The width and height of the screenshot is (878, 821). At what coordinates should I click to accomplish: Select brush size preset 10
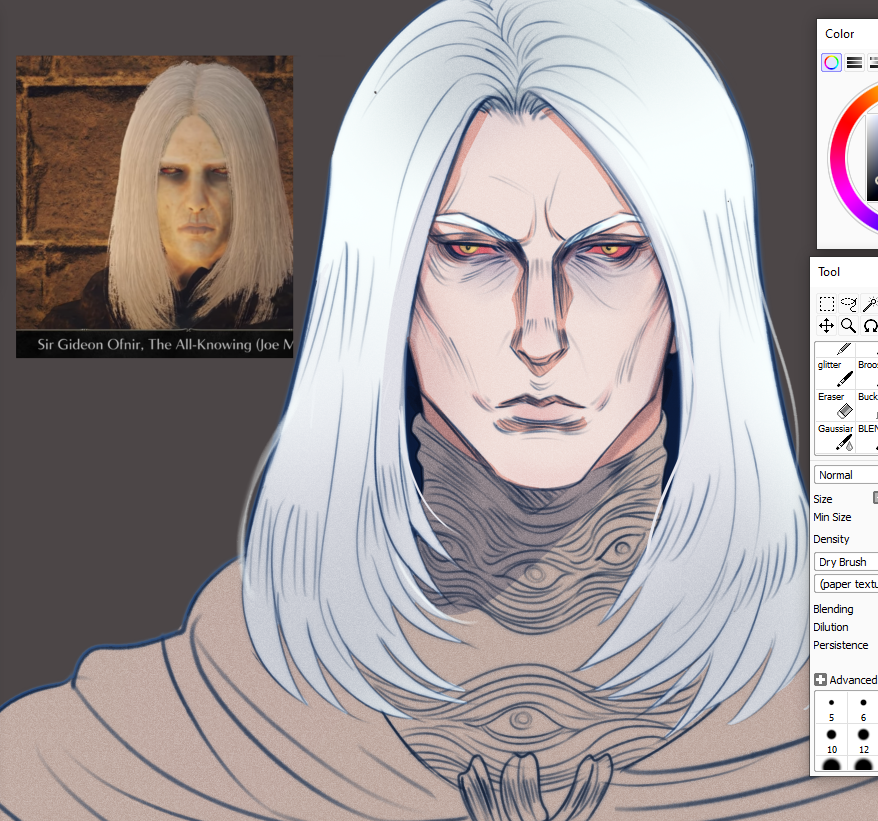[x=832, y=740]
